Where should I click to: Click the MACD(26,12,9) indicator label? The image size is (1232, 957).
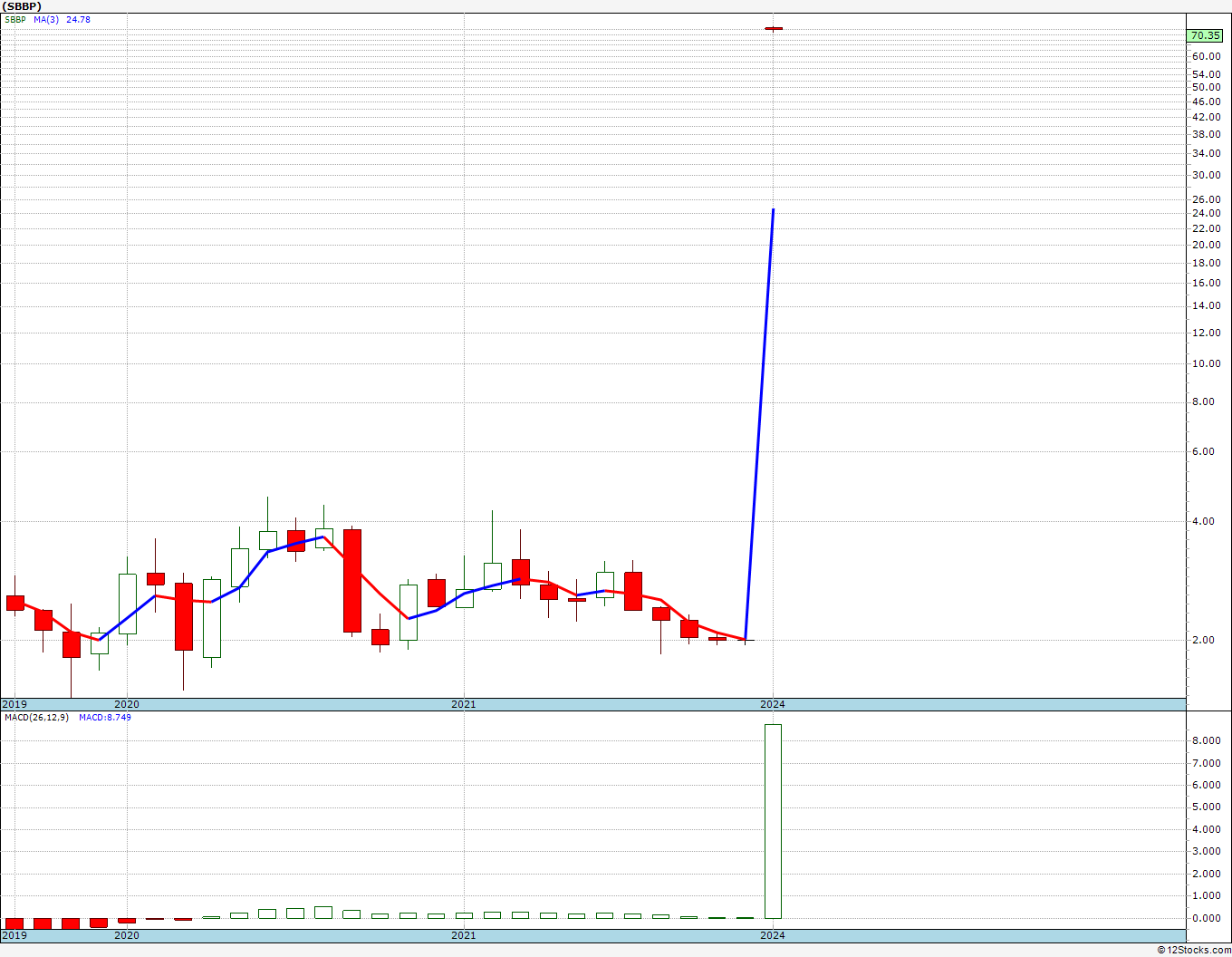coord(36,717)
